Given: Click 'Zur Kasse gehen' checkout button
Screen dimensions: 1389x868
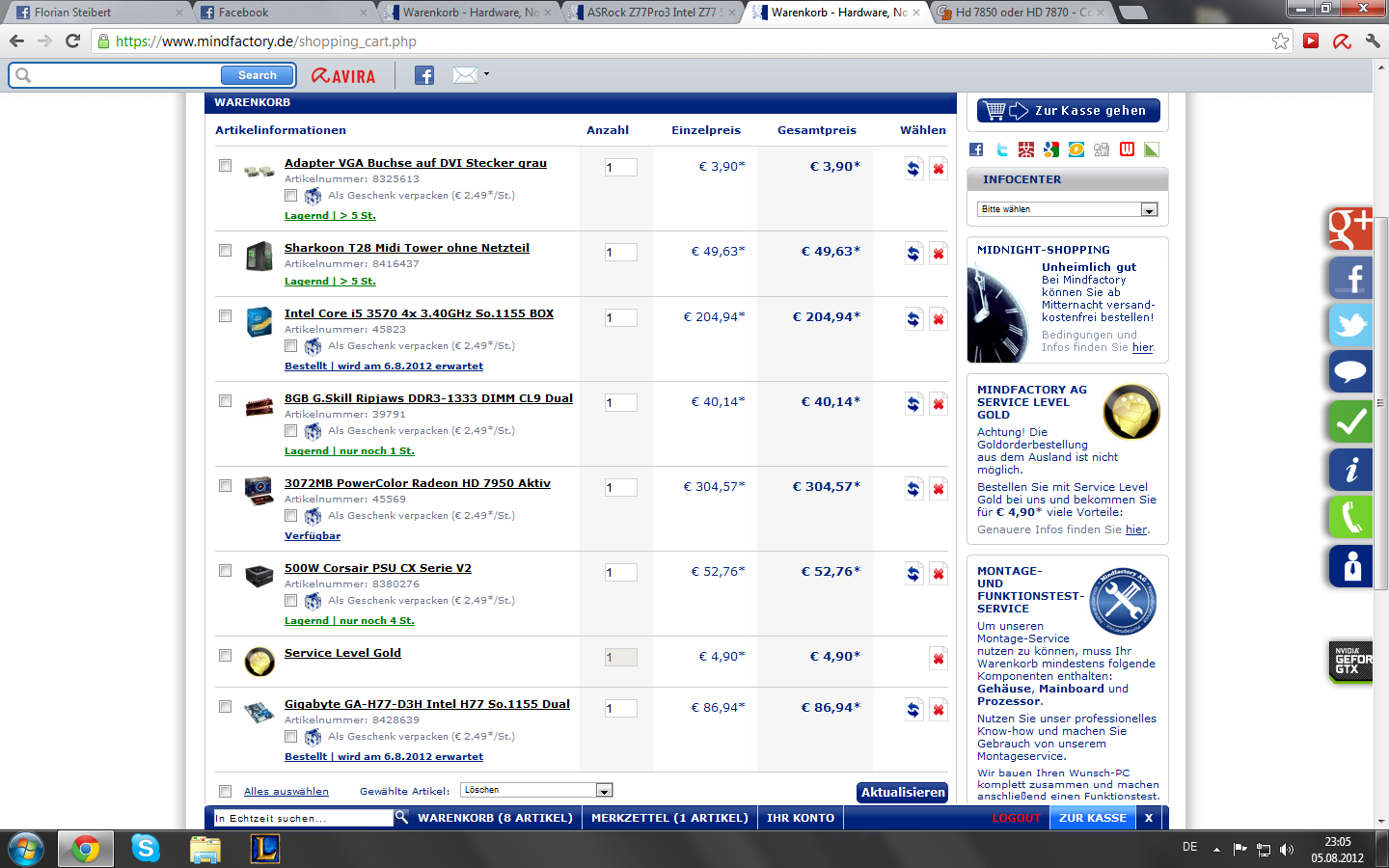Looking at the screenshot, I should pos(1069,111).
